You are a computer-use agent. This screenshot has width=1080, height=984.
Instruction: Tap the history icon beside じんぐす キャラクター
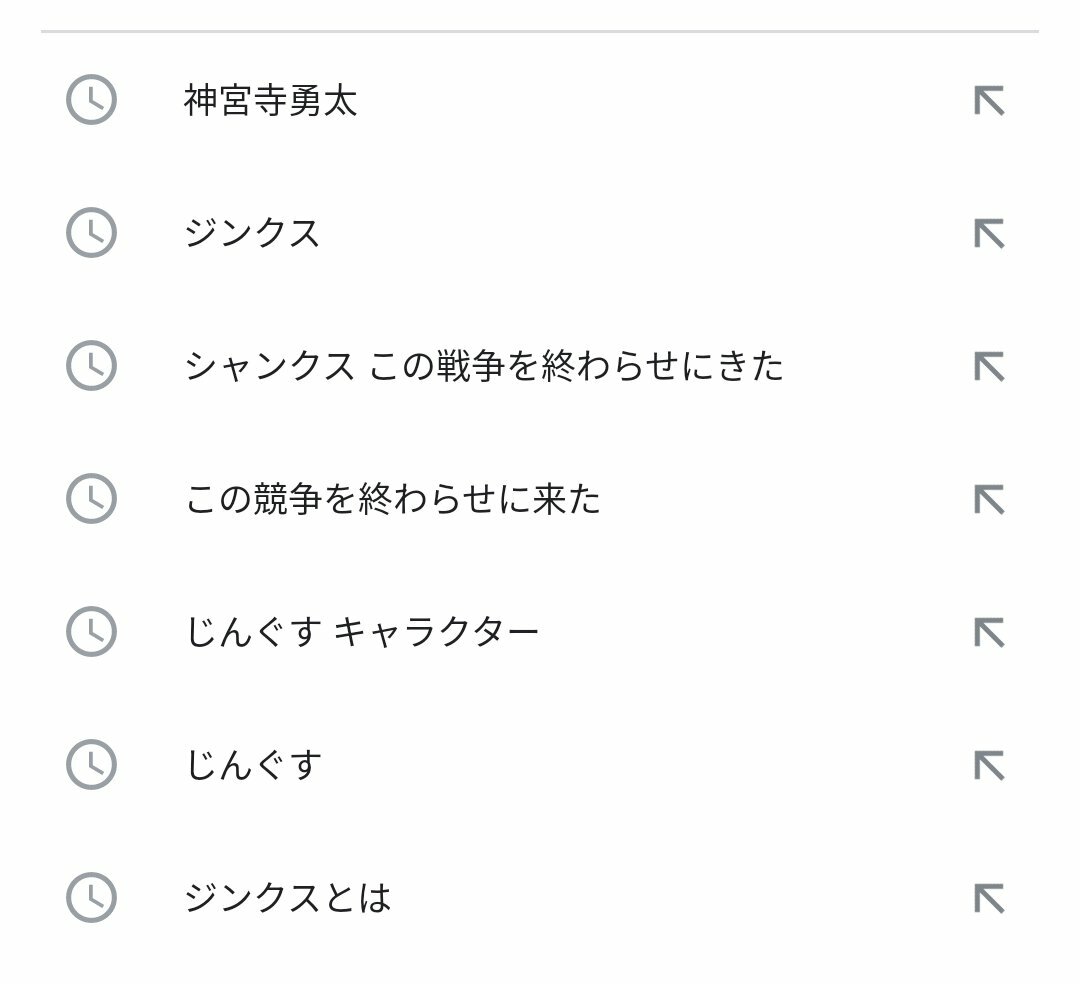(x=91, y=631)
